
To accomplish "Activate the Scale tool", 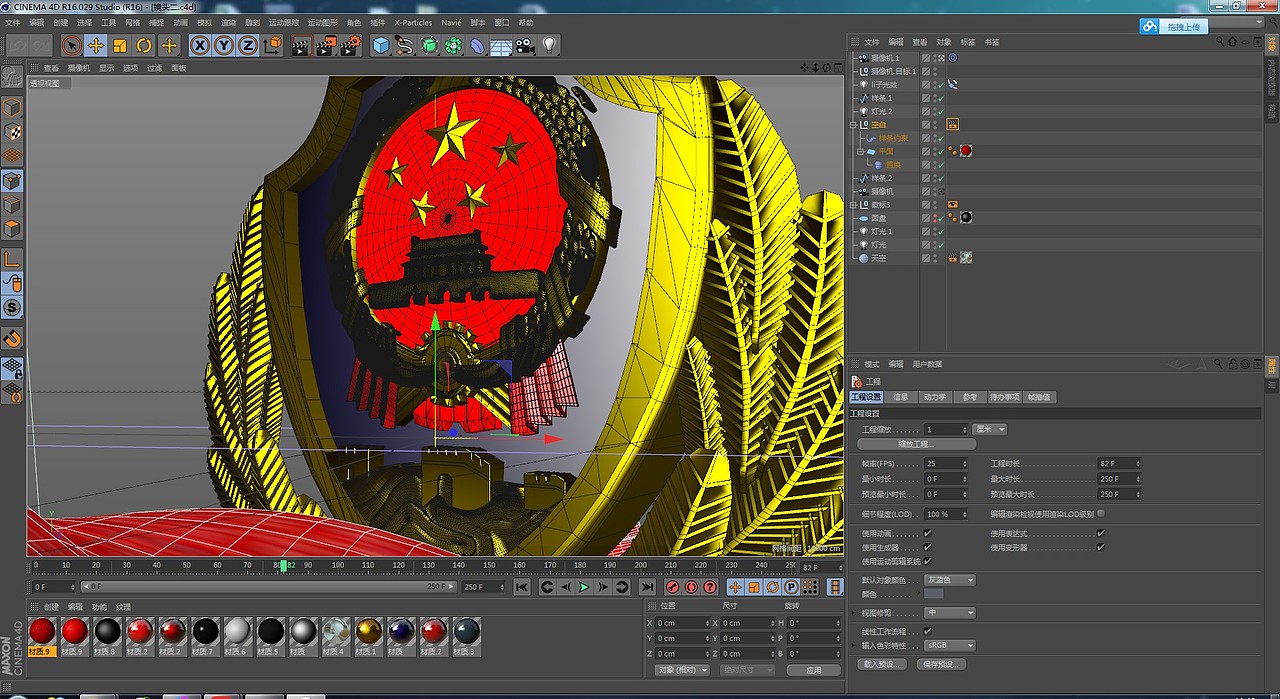I will (x=120, y=45).
